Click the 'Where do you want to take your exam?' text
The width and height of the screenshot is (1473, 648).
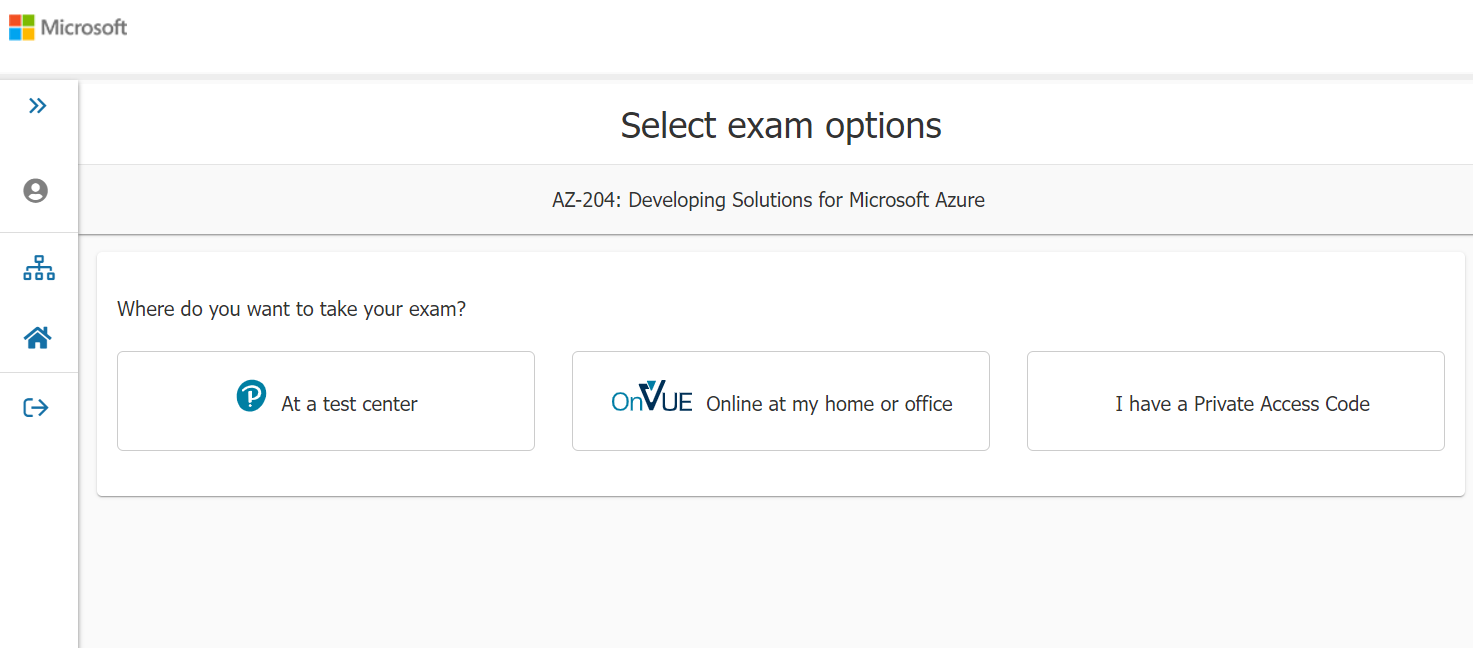click(x=289, y=309)
